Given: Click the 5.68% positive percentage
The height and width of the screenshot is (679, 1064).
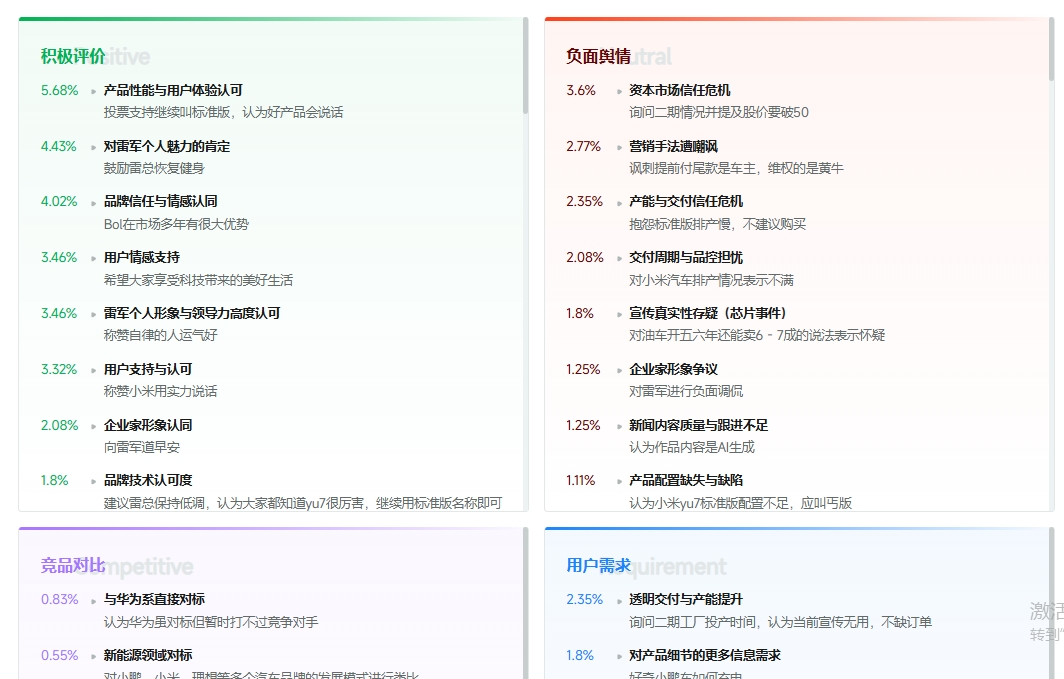Looking at the screenshot, I should (x=60, y=90).
